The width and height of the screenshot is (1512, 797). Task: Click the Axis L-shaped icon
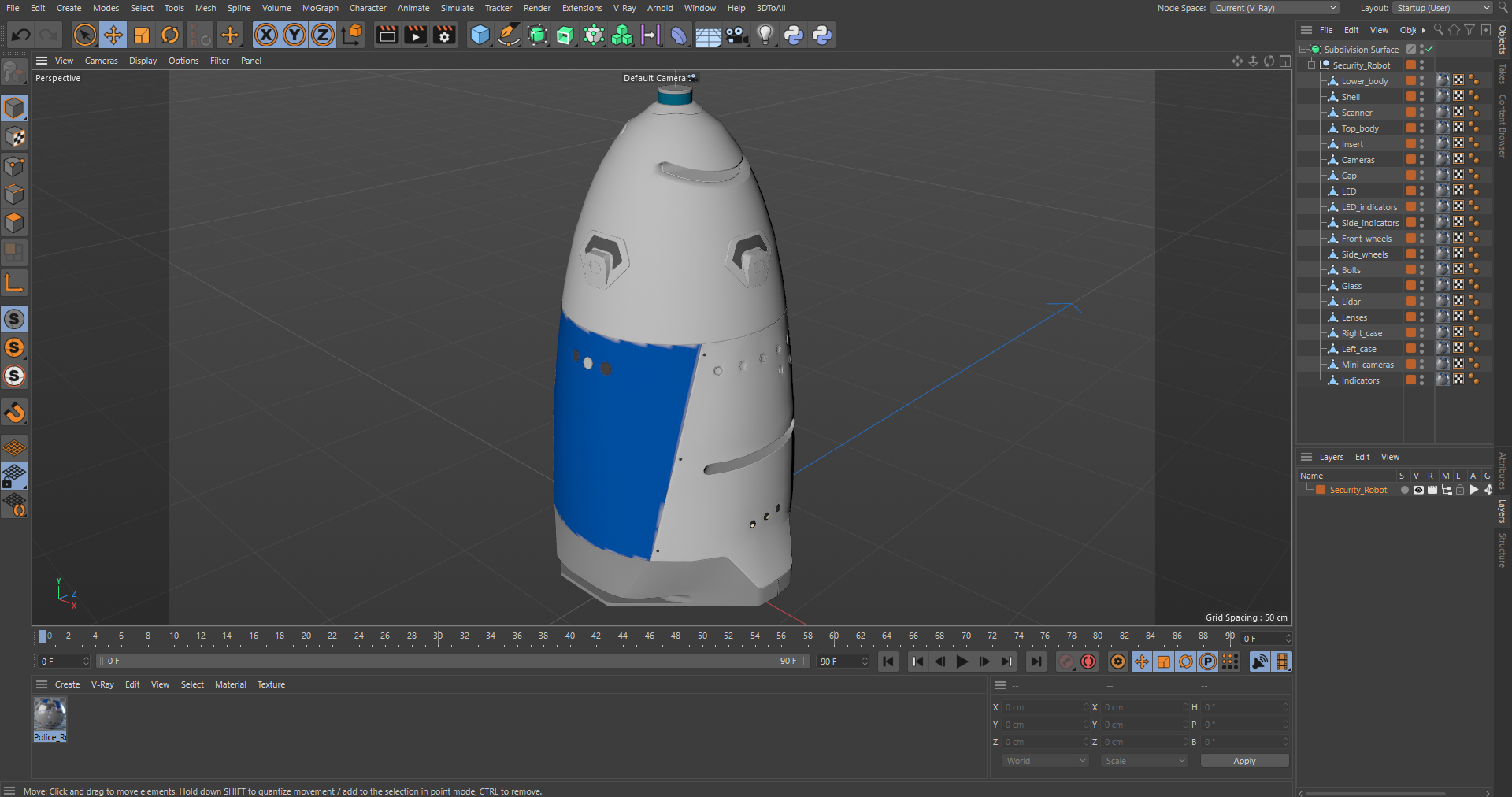tap(14, 283)
